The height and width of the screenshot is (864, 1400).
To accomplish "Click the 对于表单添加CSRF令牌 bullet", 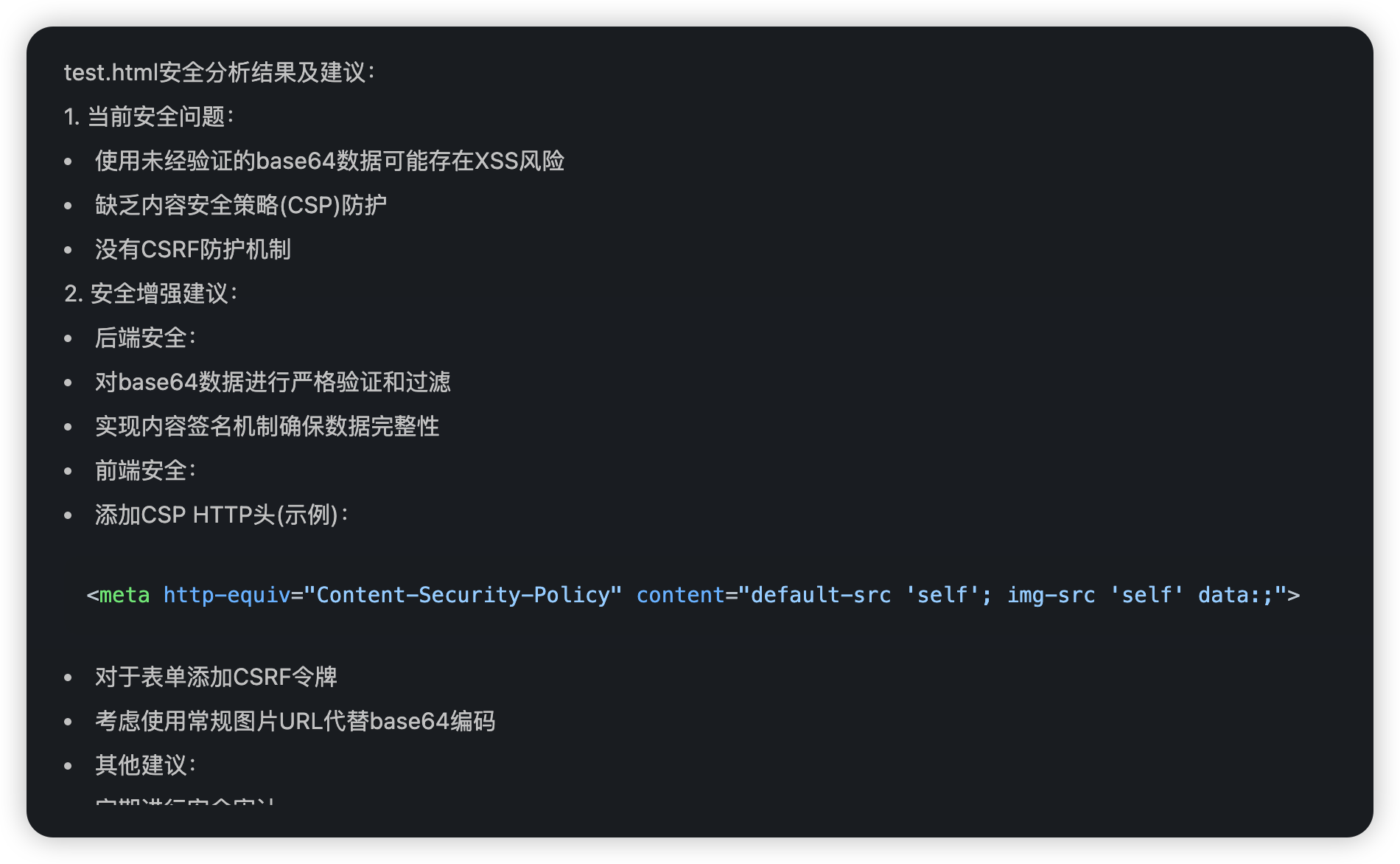I will click(x=216, y=677).
